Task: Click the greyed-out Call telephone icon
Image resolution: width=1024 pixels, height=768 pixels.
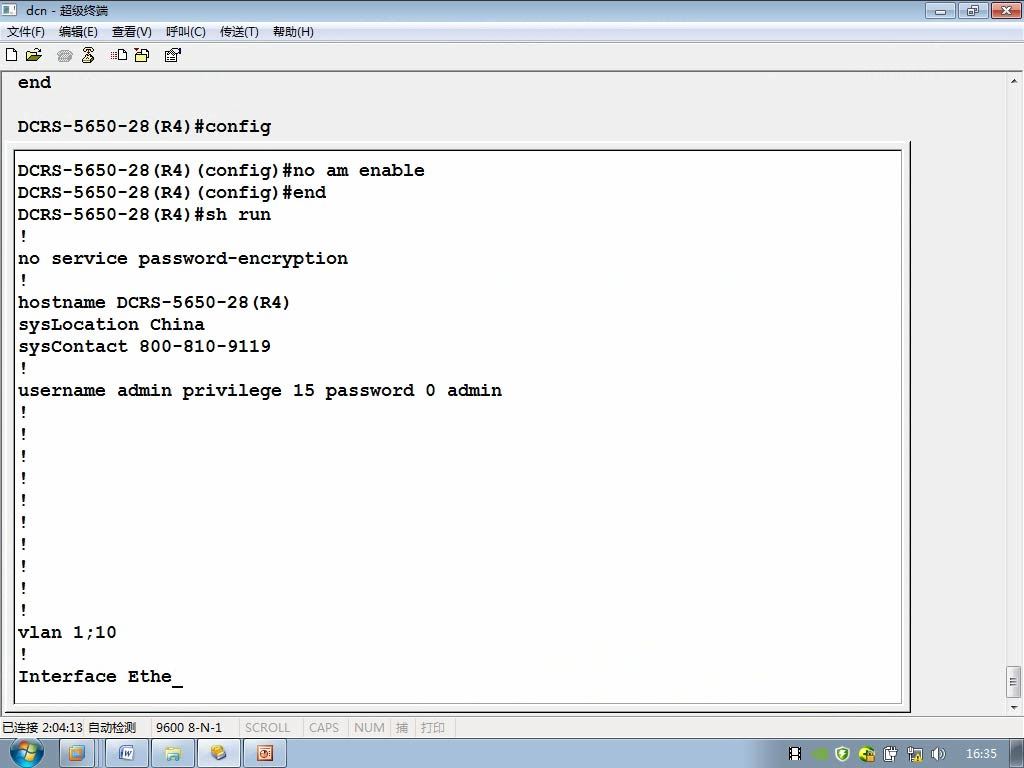Action: tap(64, 56)
